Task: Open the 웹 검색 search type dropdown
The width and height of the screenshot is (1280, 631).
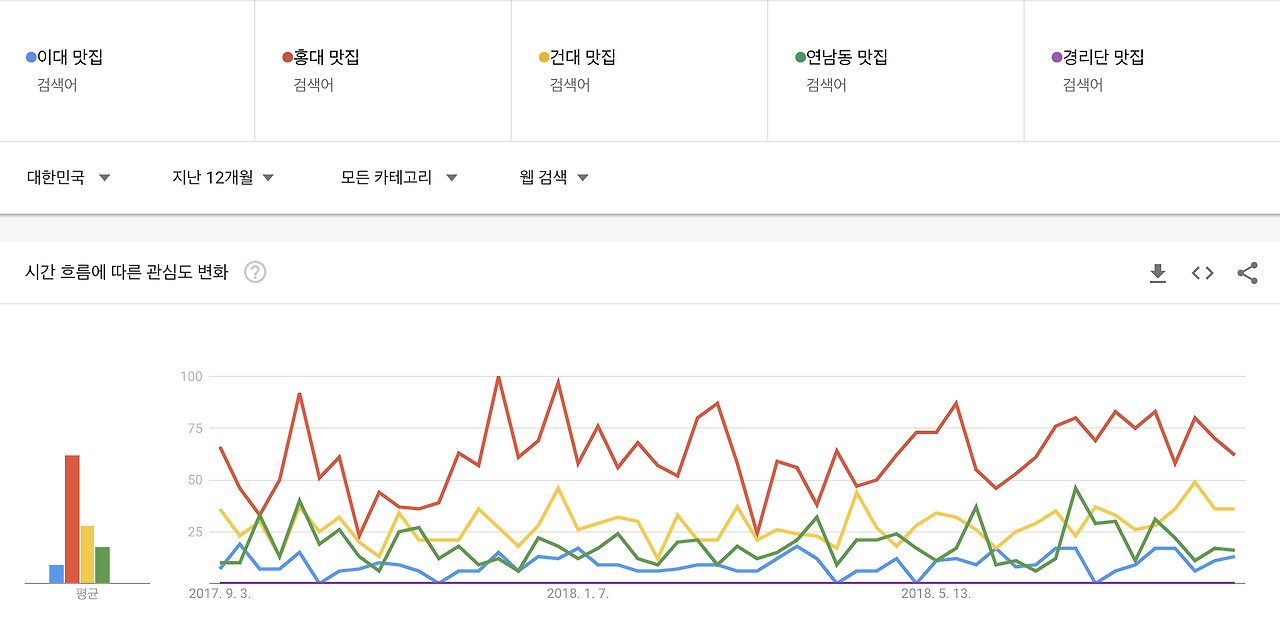Action: tap(551, 176)
